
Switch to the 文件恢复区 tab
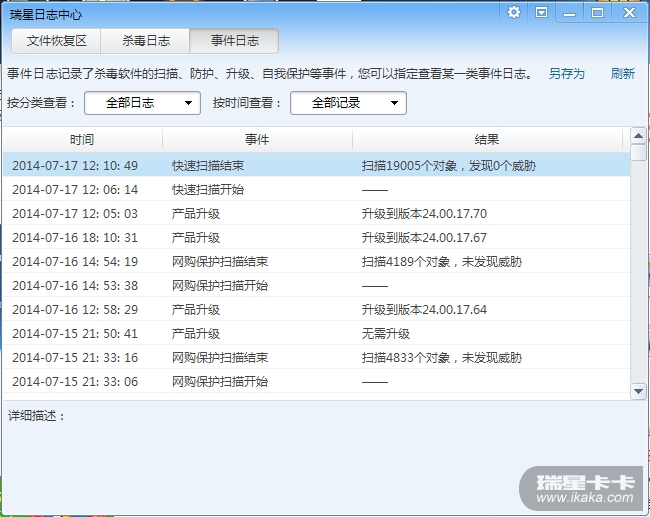click(x=56, y=41)
